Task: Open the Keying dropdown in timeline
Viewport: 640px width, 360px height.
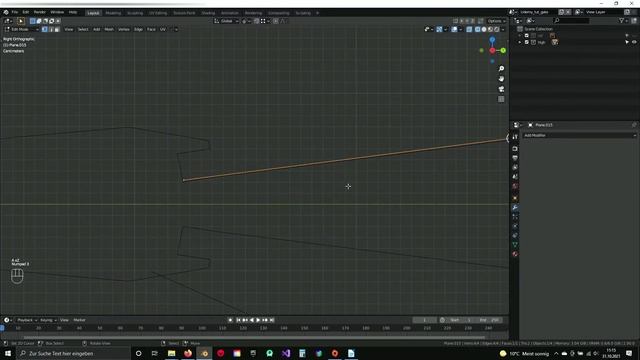Action: 48,320
